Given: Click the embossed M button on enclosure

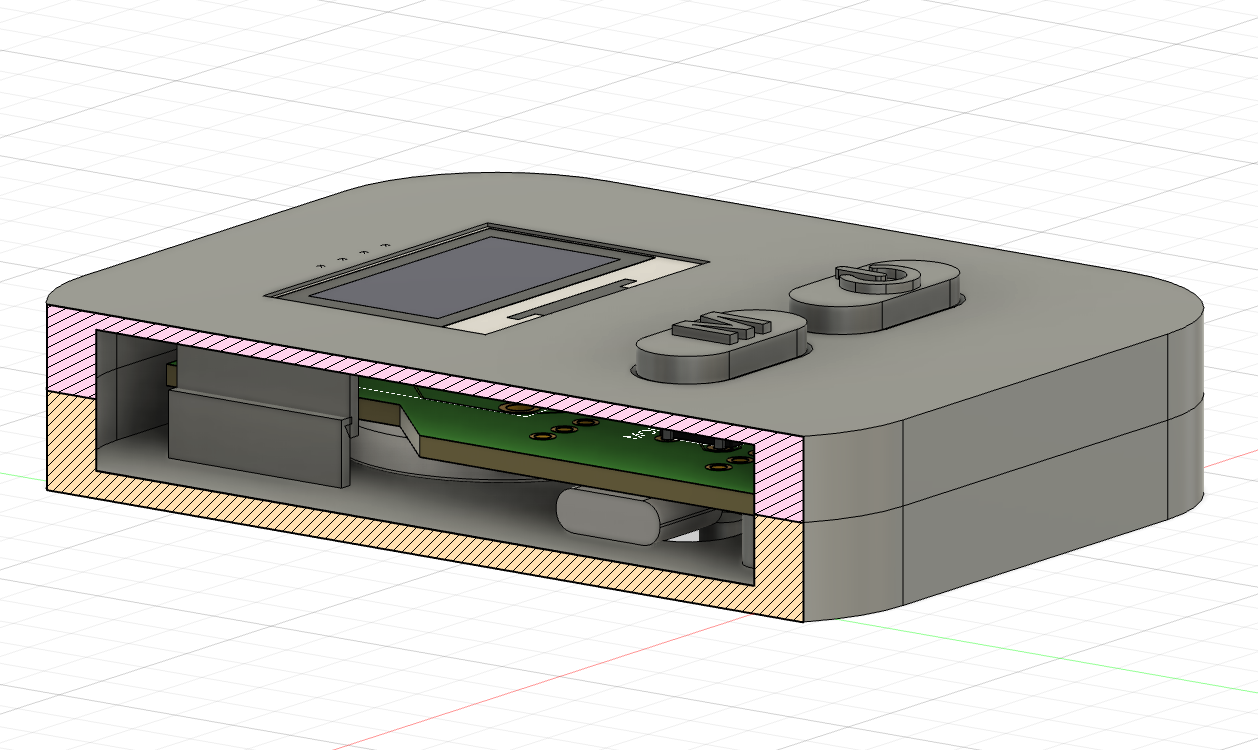Looking at the screenshot, I should [721, 343].
